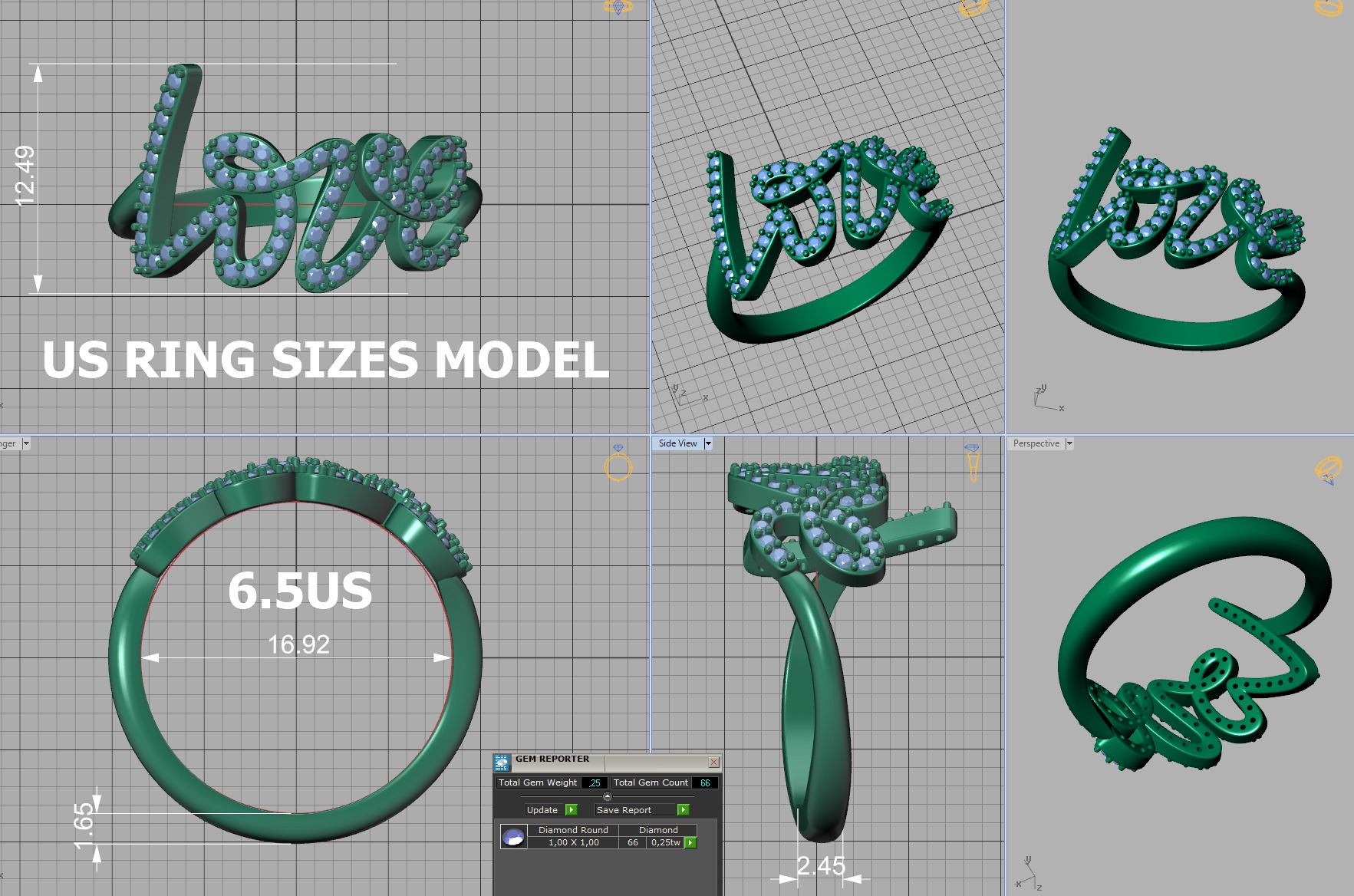
Task: Select the round diamond gem thumbnail
Action: point(513,836)
